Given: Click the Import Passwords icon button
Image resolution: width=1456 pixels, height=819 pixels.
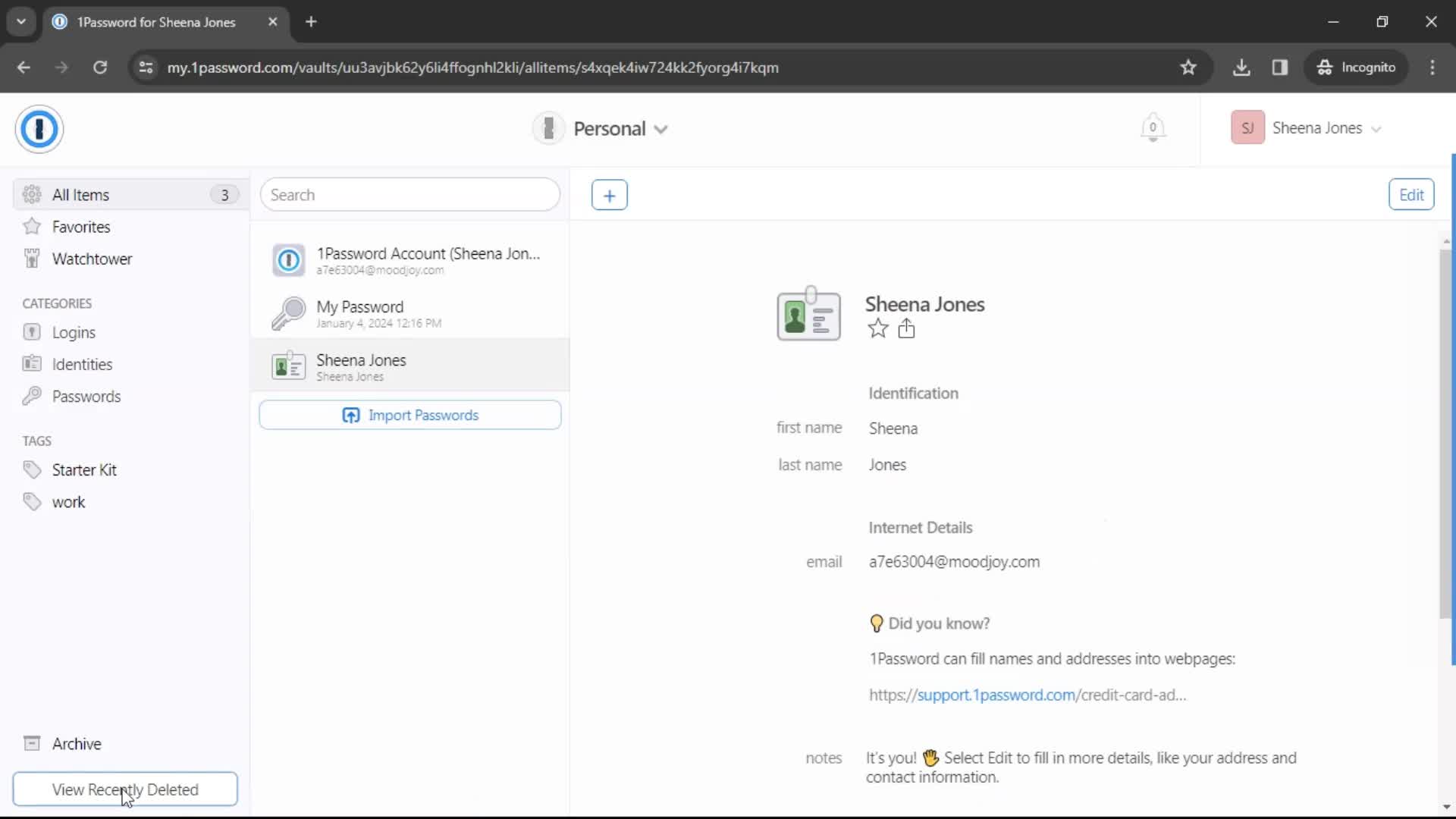Looking at the screenshot, I should coord(351,414).
